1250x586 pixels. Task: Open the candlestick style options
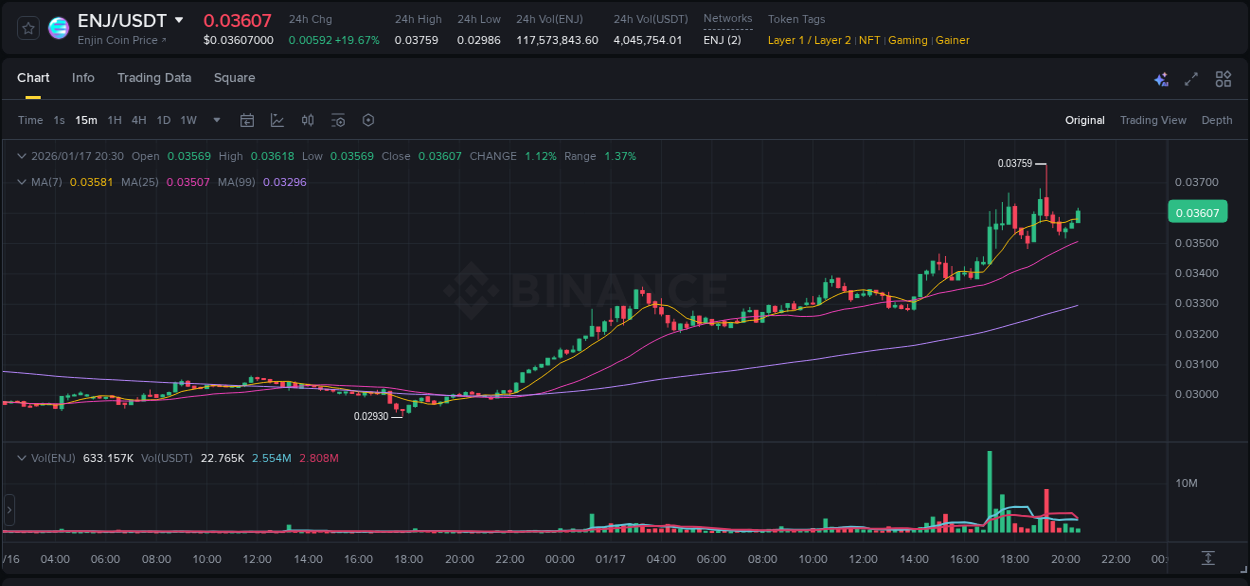point(308,120)
